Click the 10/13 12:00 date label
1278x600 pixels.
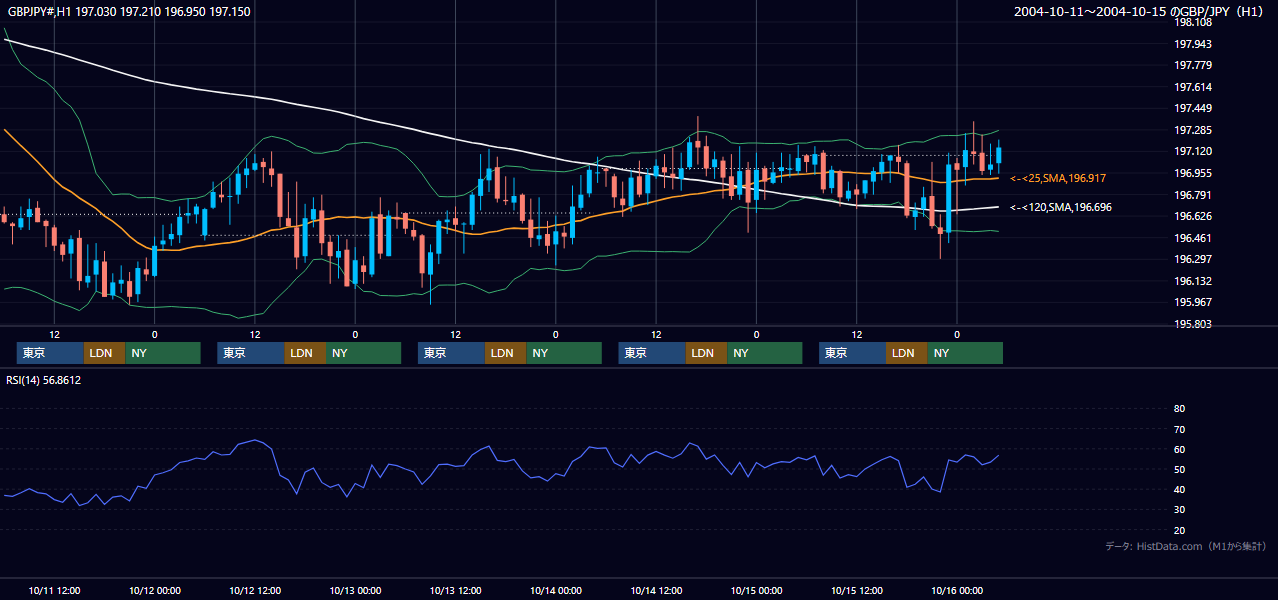[x=455, y=590]
